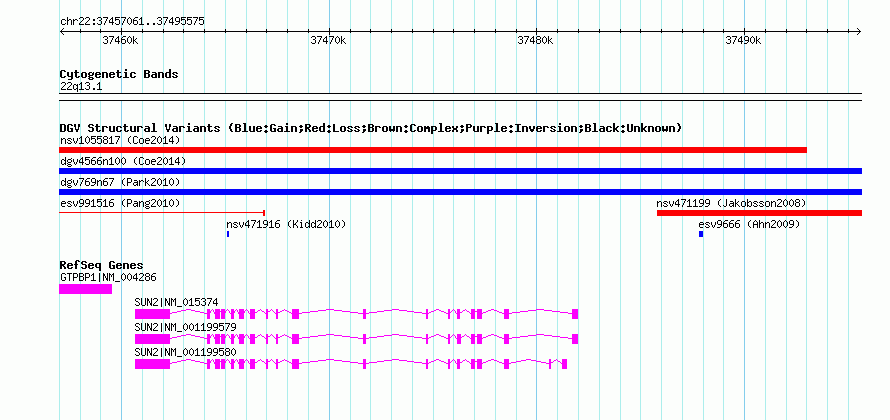Click the SUN2 NM_001199580 large first exon block

152,364
